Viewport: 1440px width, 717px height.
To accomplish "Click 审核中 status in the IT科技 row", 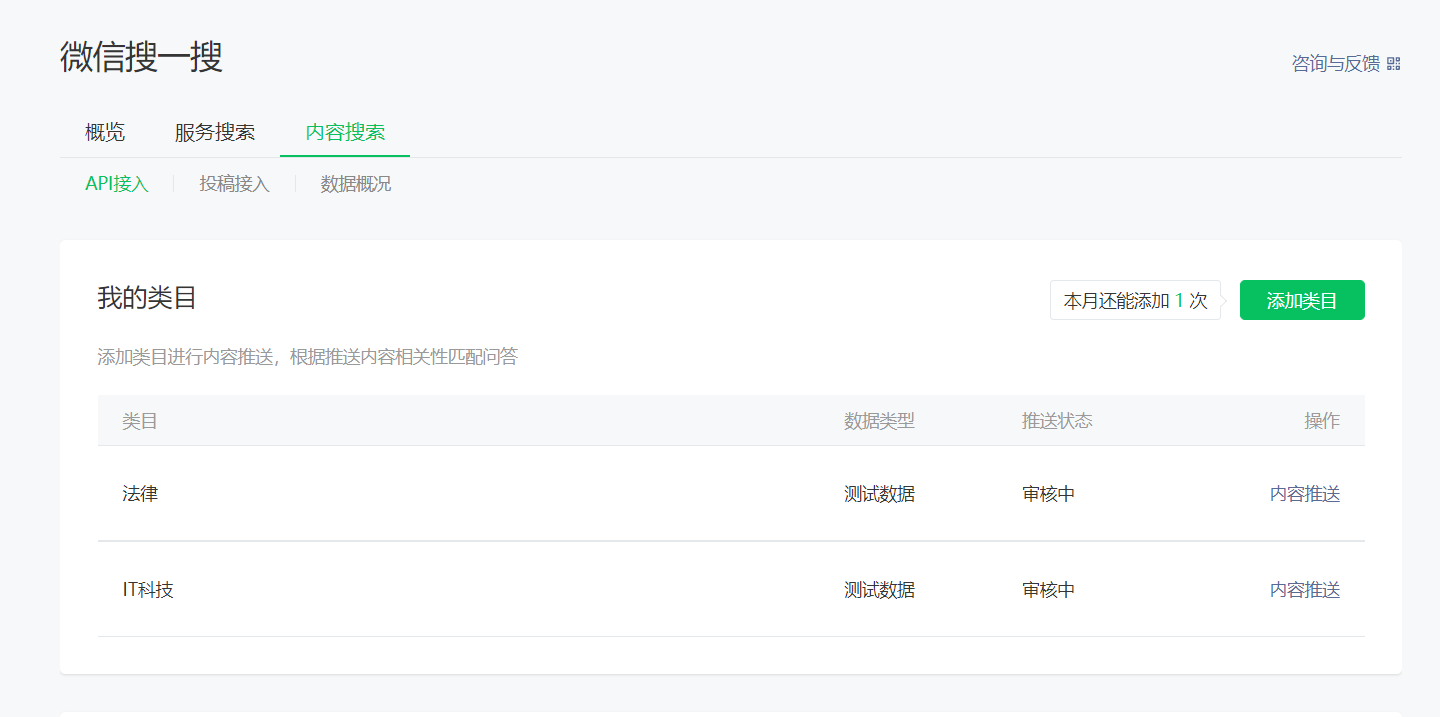I will pyautogui.click(x=1048, y=589).
